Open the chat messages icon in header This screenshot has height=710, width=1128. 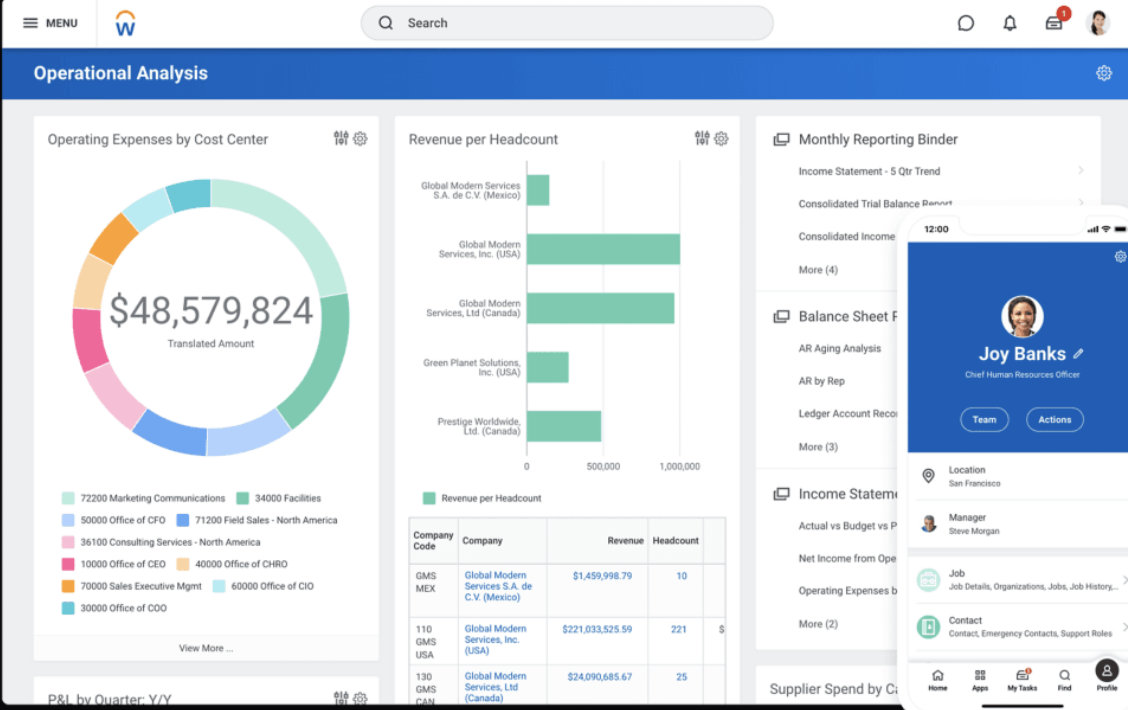pyautogui.click(x=965, y=23)
